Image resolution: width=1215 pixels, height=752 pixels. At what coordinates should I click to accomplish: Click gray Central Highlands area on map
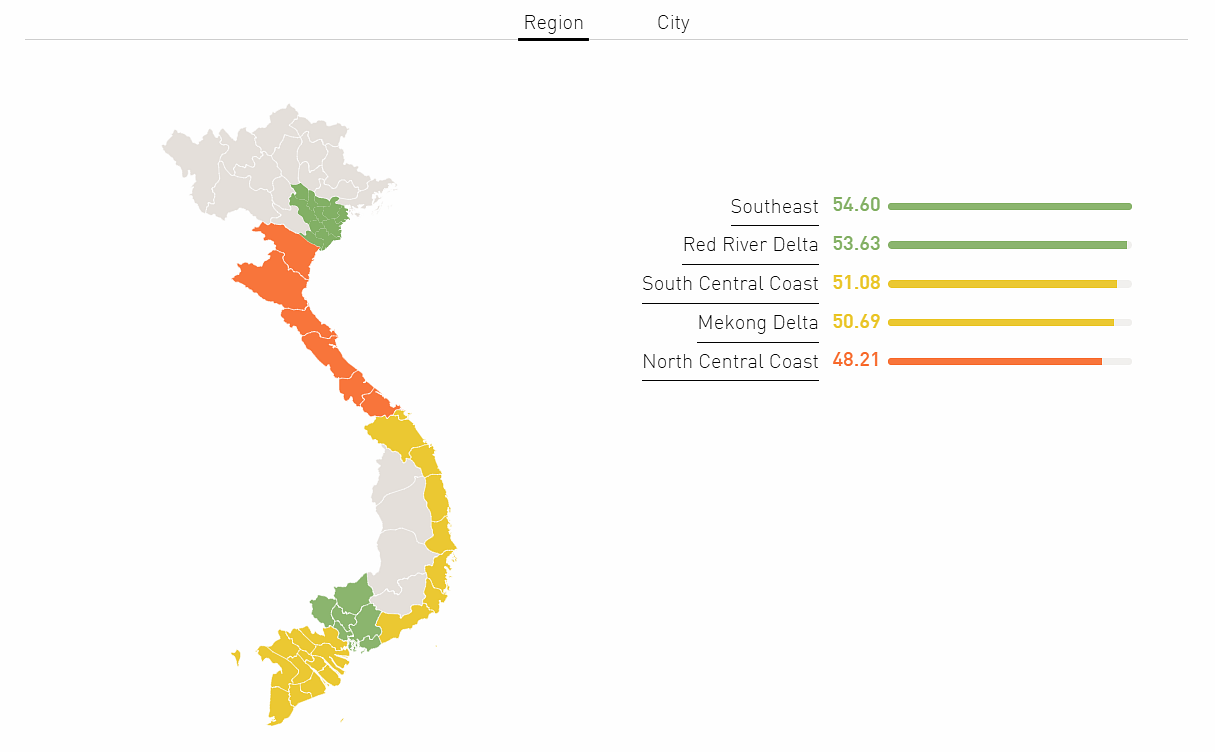tap(400, 530)
